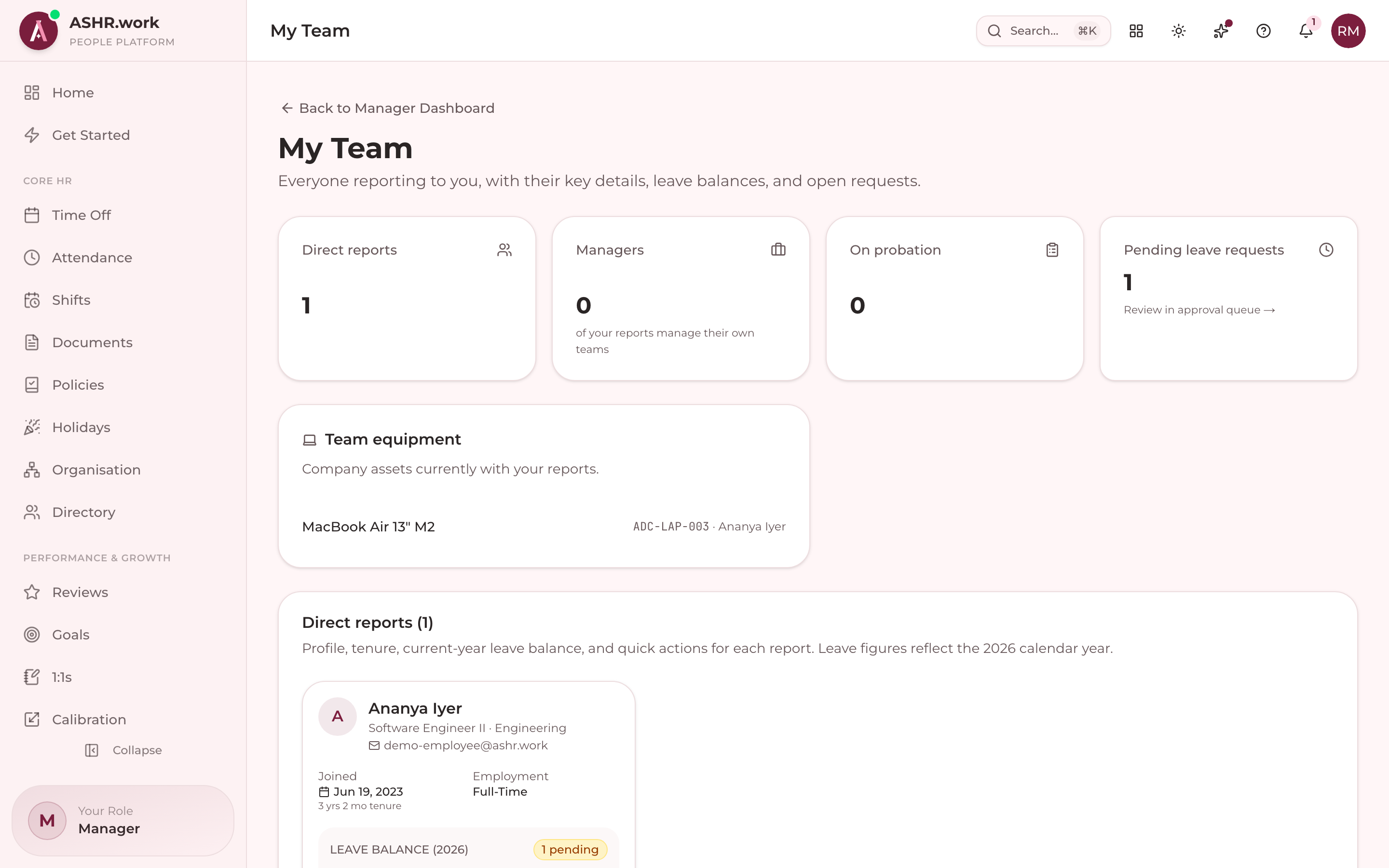Click the Documents file icon
The width and height of the screenshot is (1389, 868).
pyautogui.click(x=32, y=343)
